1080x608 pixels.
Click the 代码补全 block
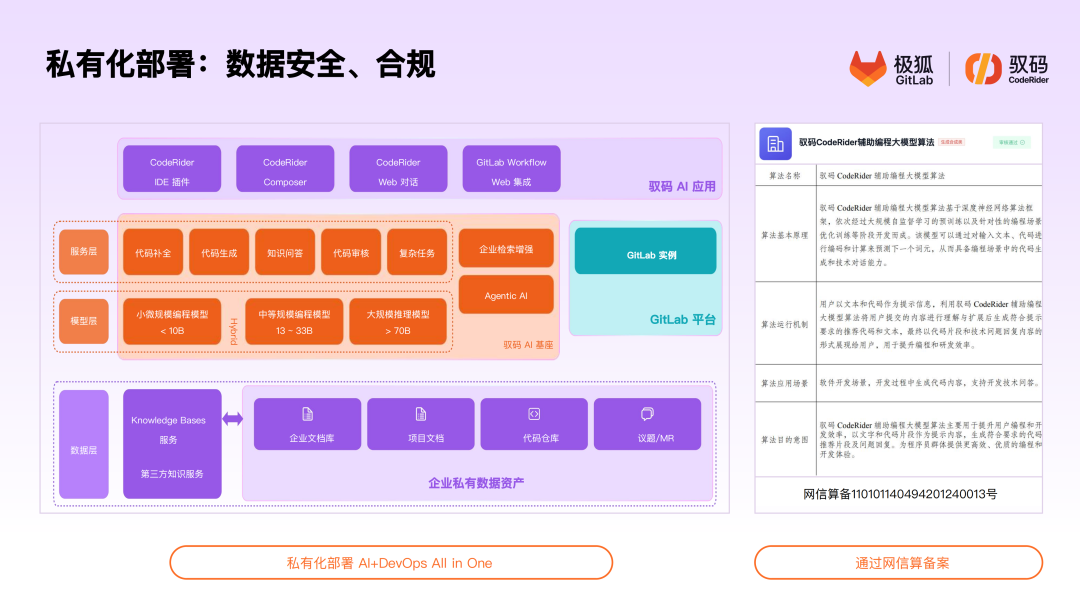153,253
